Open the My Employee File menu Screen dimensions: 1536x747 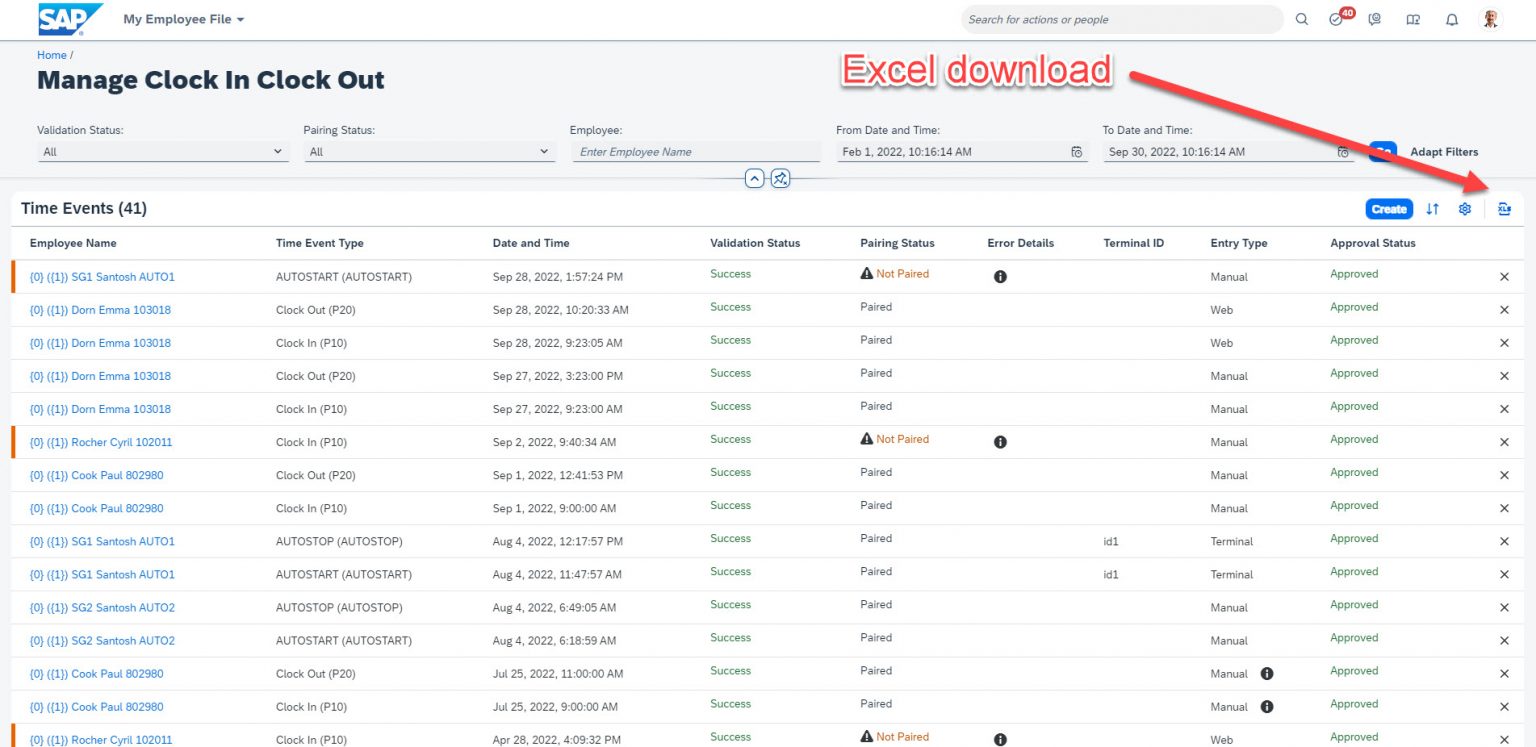(x=184, y=18)
